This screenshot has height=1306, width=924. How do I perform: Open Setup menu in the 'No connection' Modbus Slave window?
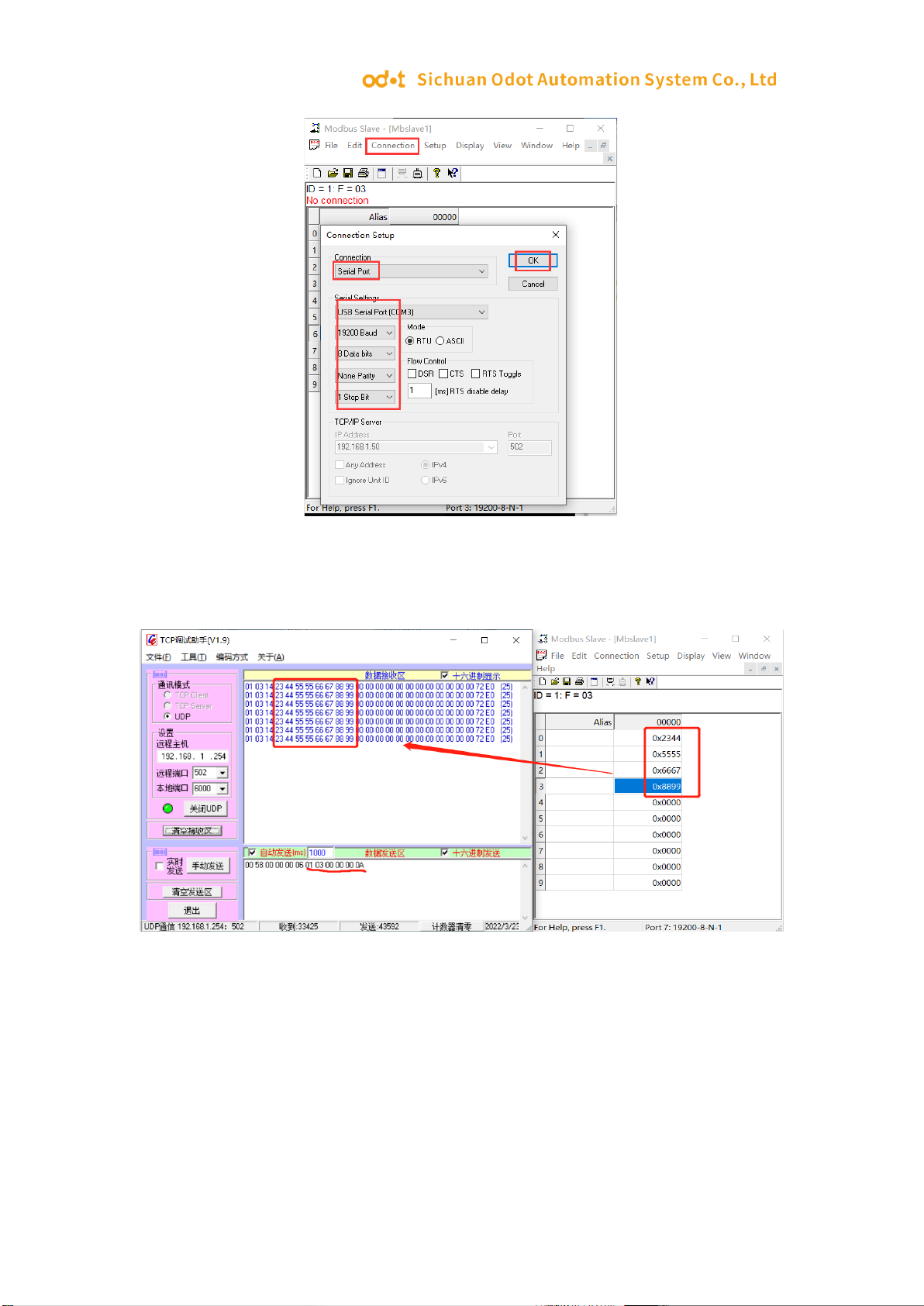pos(435,145)
